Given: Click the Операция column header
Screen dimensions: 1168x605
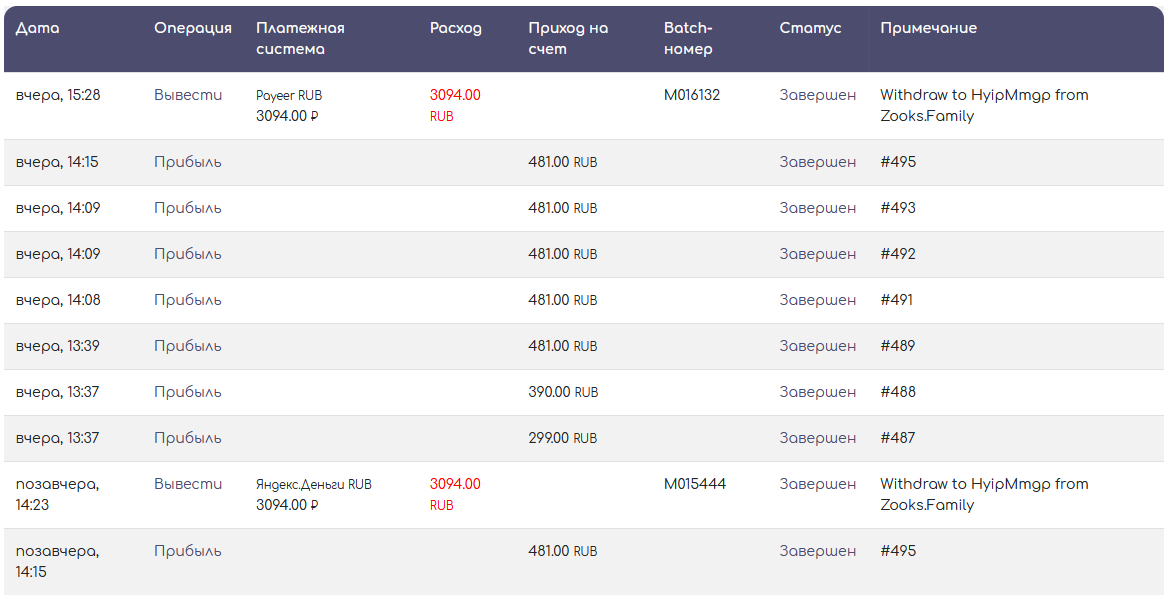Looking at the screenshot, I should 193,28.
